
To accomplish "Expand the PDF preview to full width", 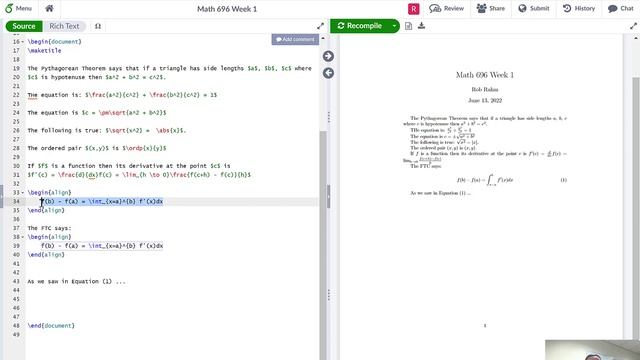I will click(633, 26).
